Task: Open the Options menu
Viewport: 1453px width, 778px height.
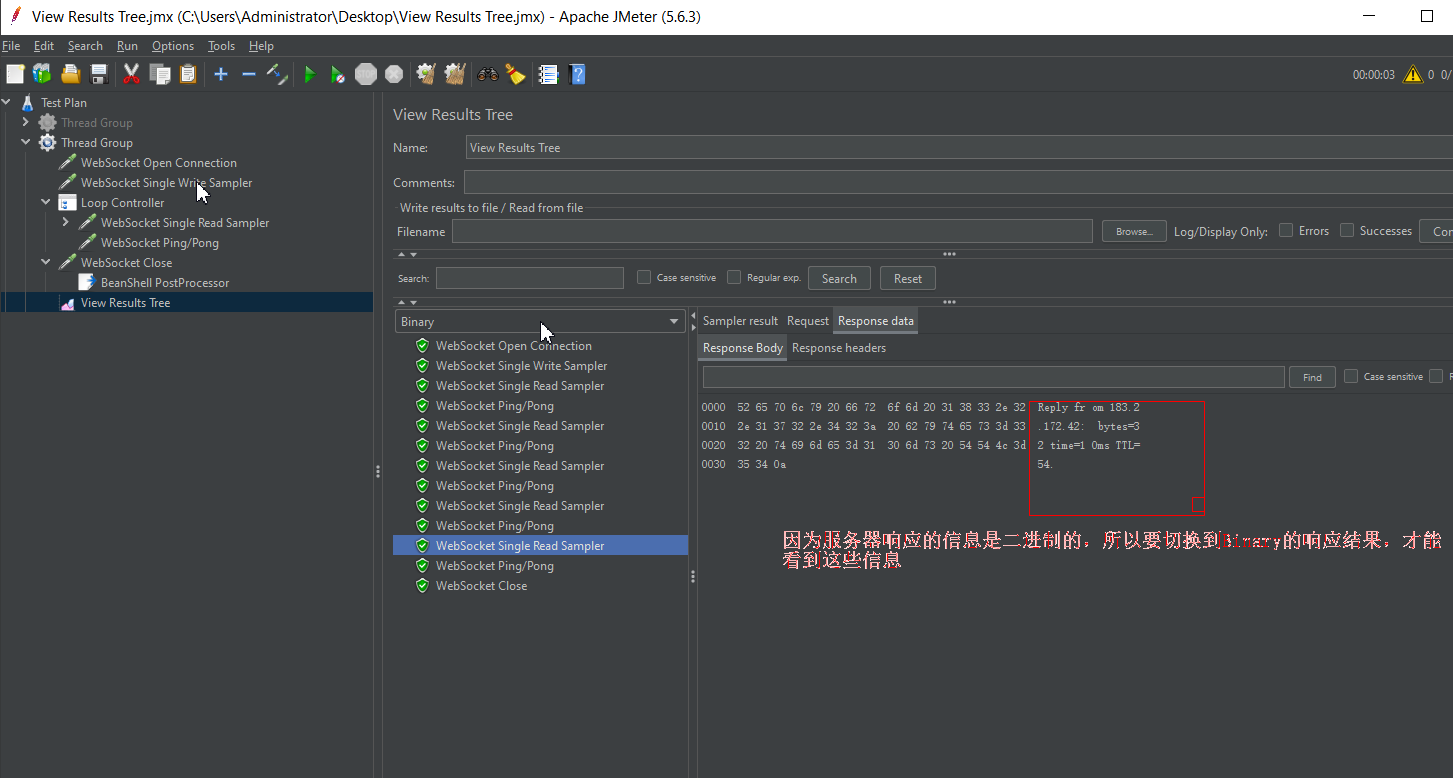Action: tap(173, 46)
